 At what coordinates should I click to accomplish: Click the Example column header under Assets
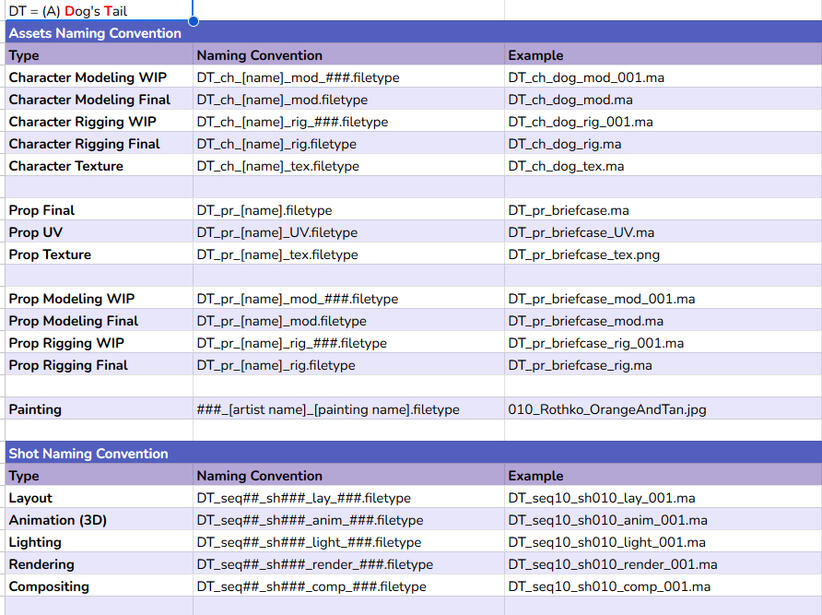531,55
